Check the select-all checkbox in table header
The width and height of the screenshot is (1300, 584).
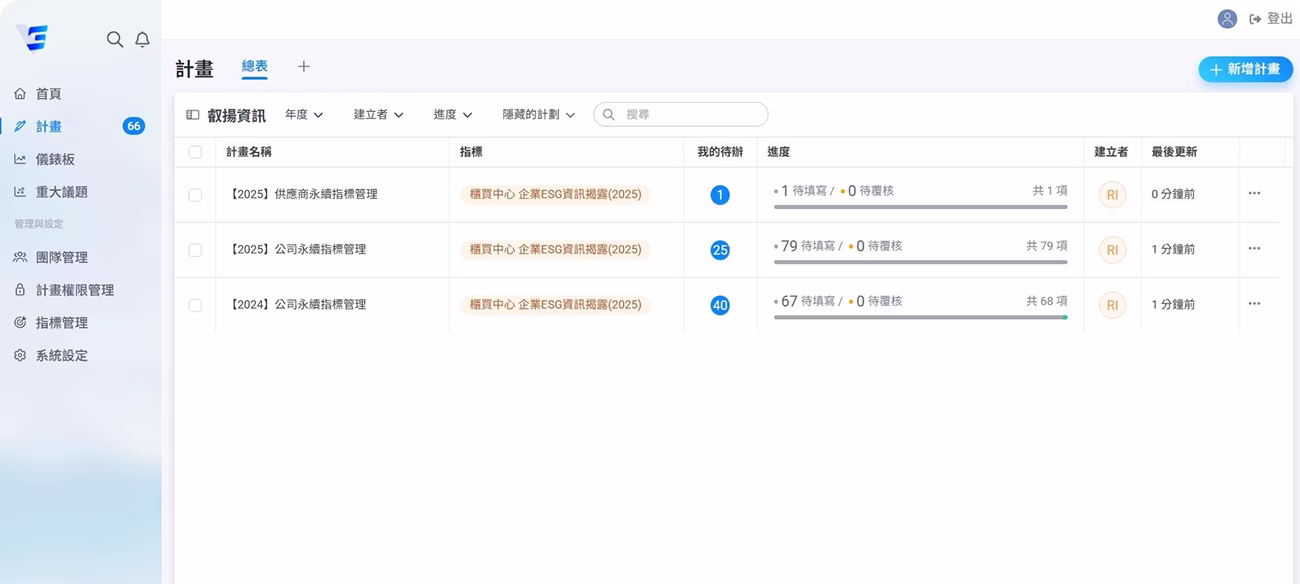pyautogui.click(x=195, y=152)
